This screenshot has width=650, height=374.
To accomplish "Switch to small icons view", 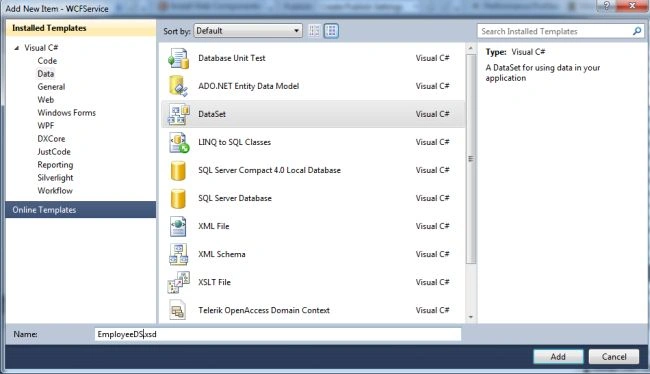I will click(314, 31).
